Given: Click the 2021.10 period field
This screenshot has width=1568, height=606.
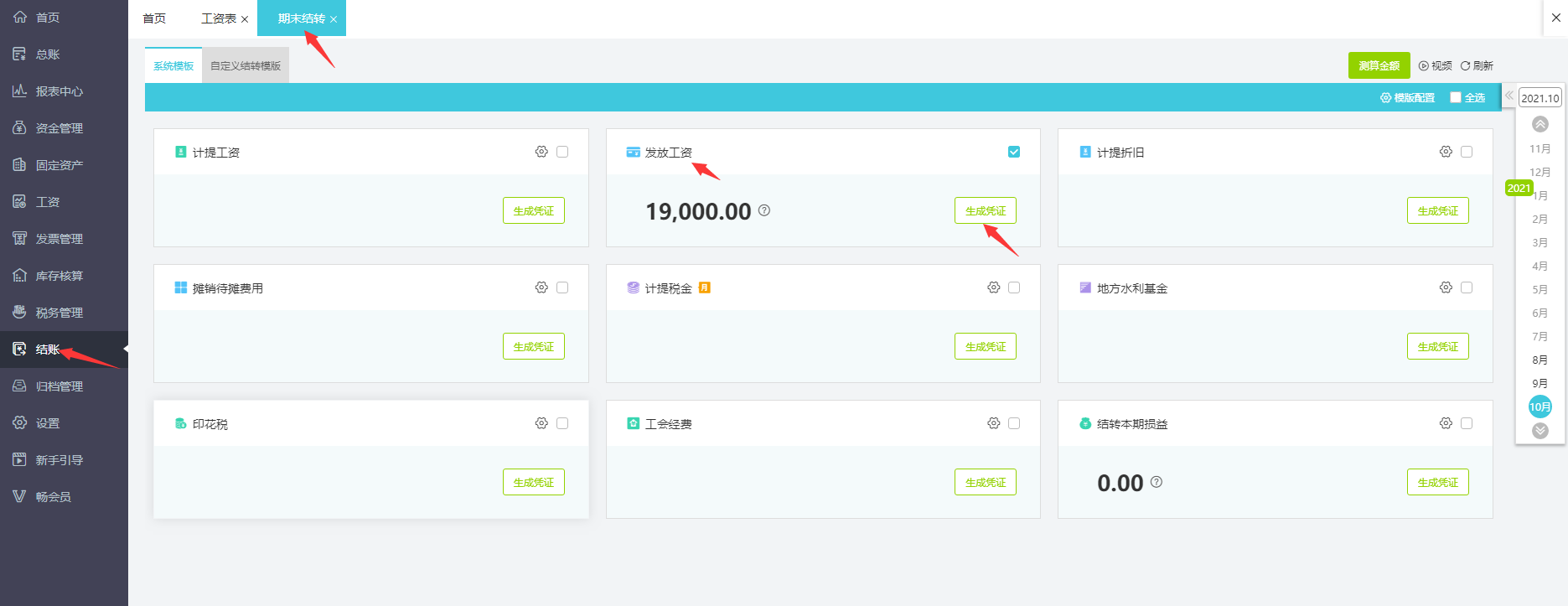Looking at the screenshot, I should (1540, 98).
